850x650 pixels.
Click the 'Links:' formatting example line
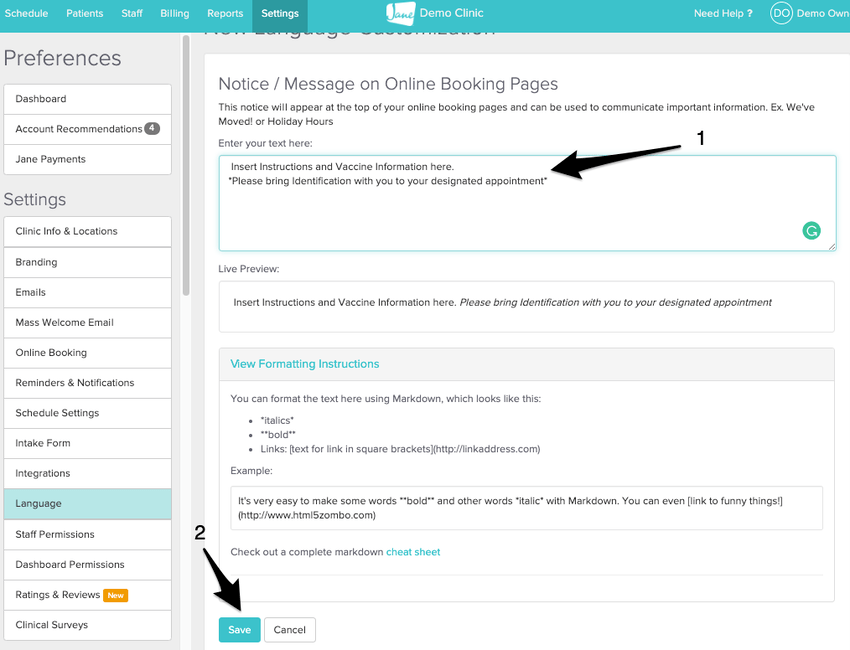point(400,449)
